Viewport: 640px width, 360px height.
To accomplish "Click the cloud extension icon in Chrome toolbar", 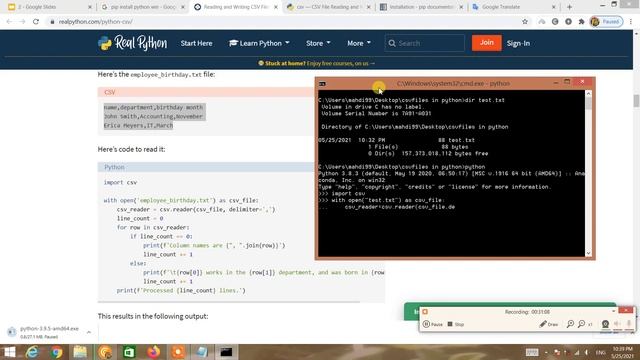I will (542, 22).
